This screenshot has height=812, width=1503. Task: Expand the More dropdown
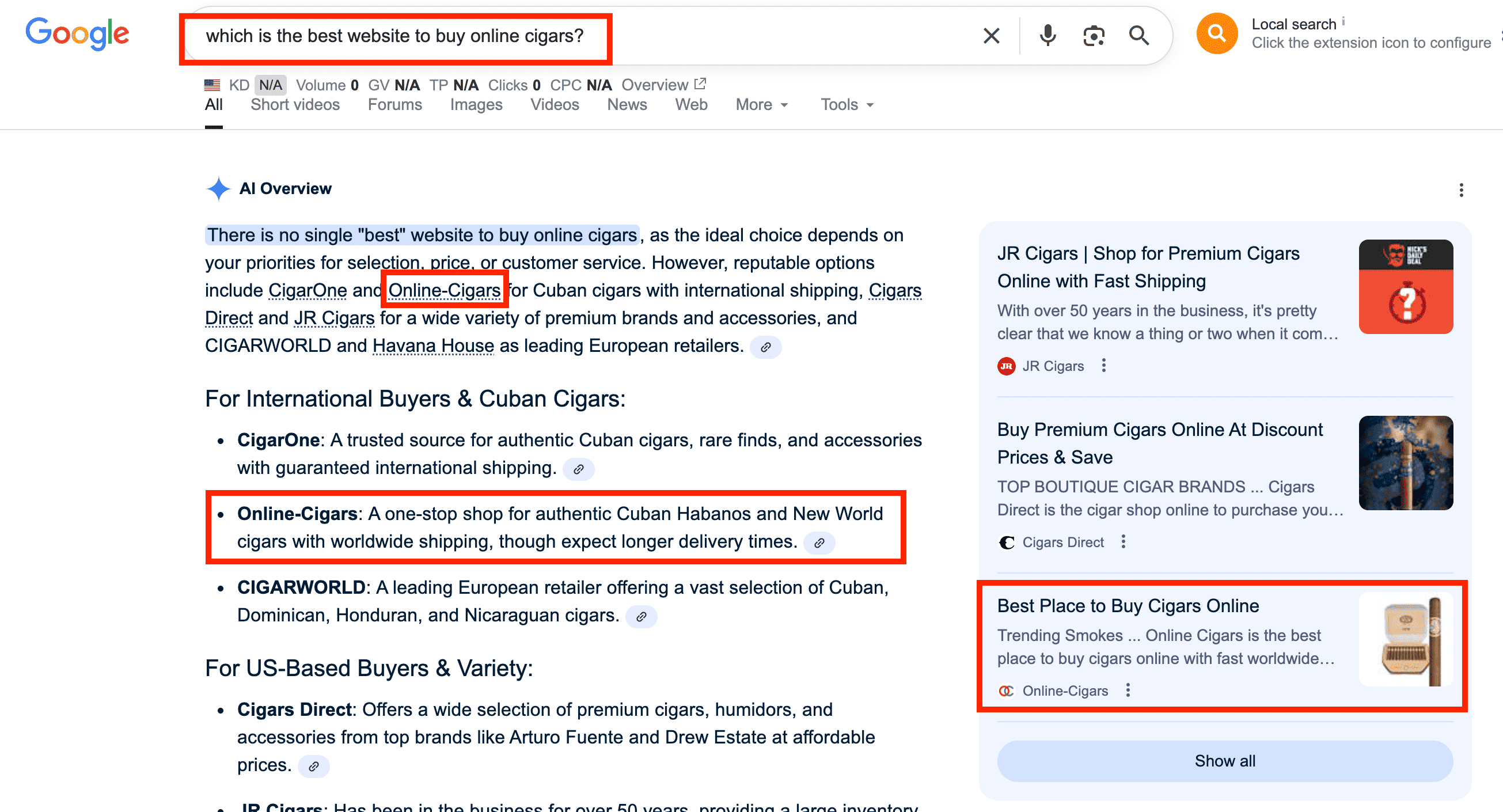click(762, 105)
